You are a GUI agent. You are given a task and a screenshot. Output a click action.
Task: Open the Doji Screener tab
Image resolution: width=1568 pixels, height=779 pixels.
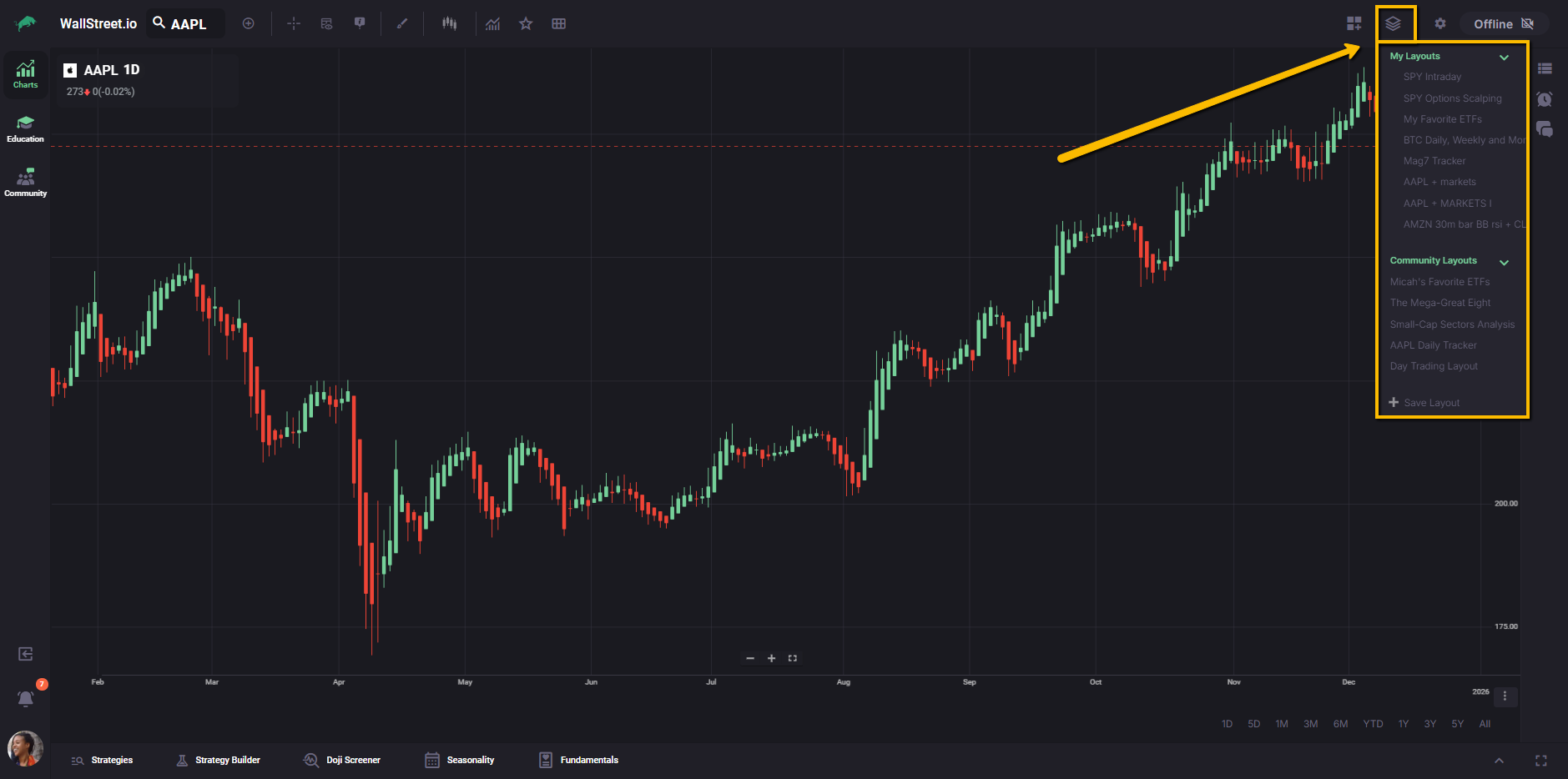(343, 760)
